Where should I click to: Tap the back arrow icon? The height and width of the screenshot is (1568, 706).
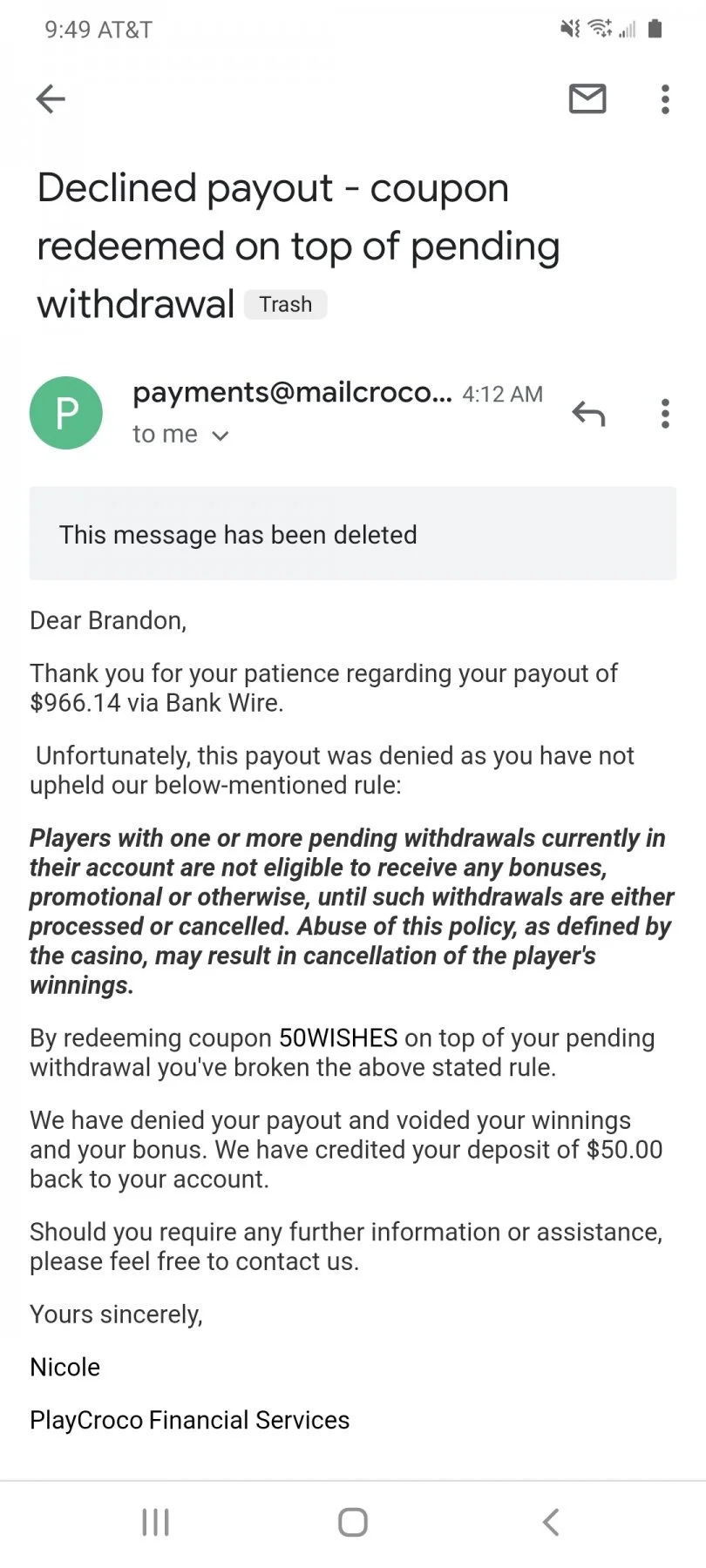point(51,99)
